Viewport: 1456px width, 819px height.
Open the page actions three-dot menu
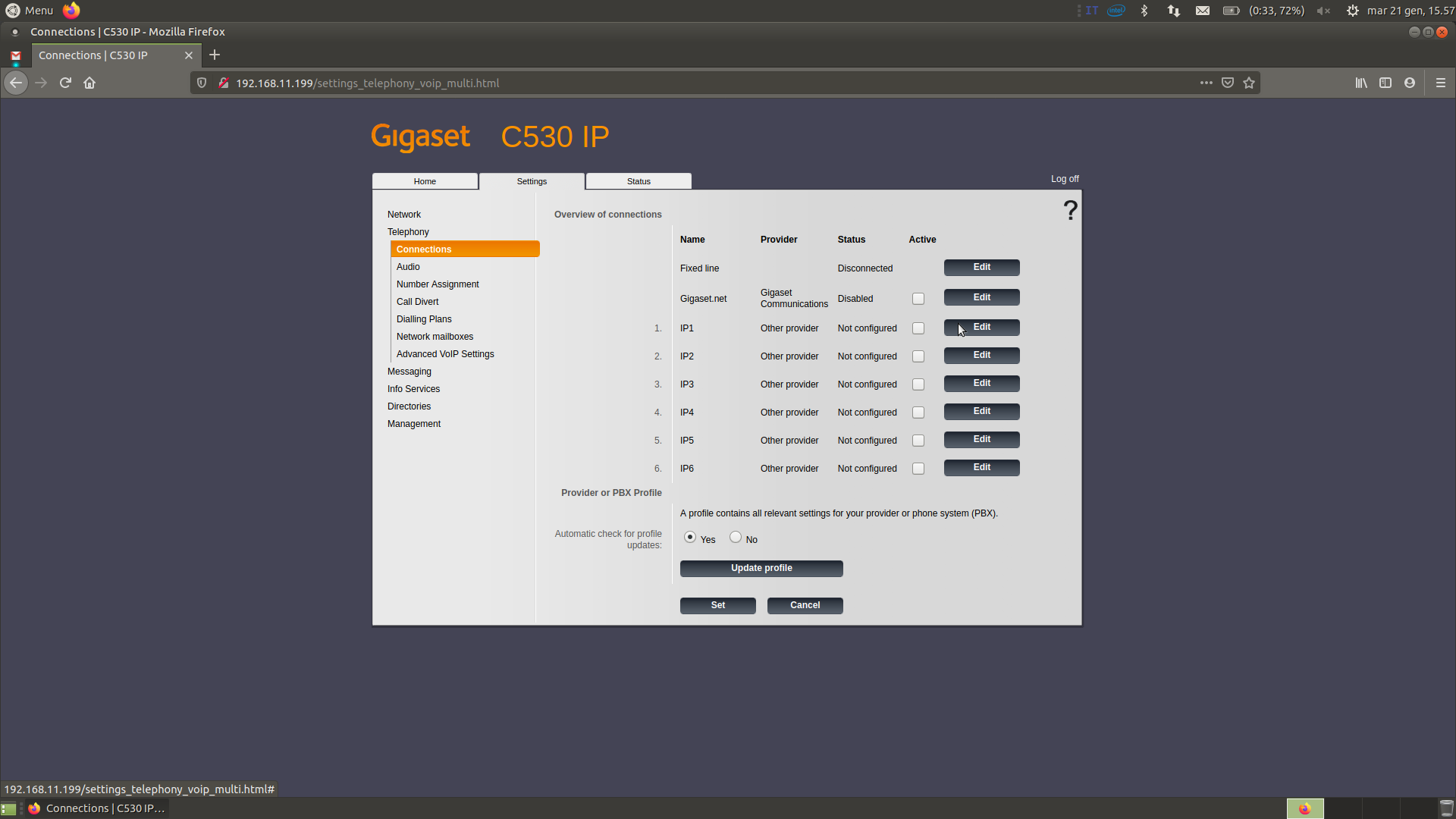[1206, 83]
